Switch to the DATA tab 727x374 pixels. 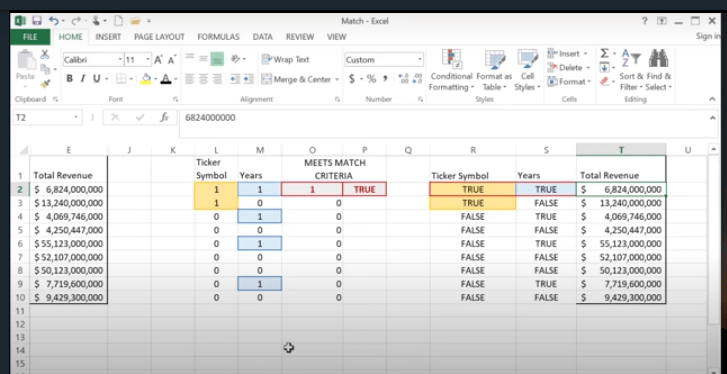(262, 37)
